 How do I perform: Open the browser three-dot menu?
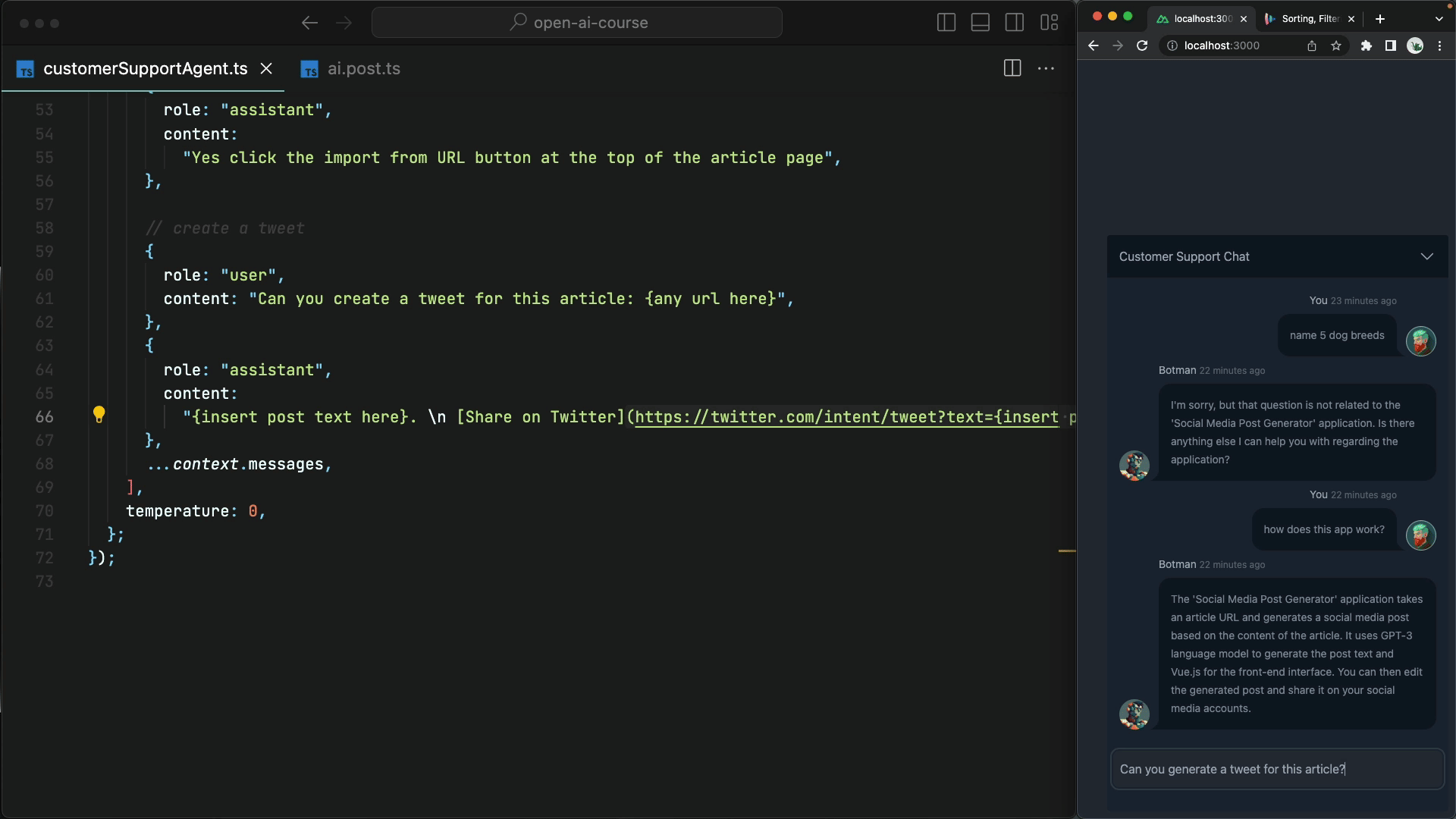1439,45
